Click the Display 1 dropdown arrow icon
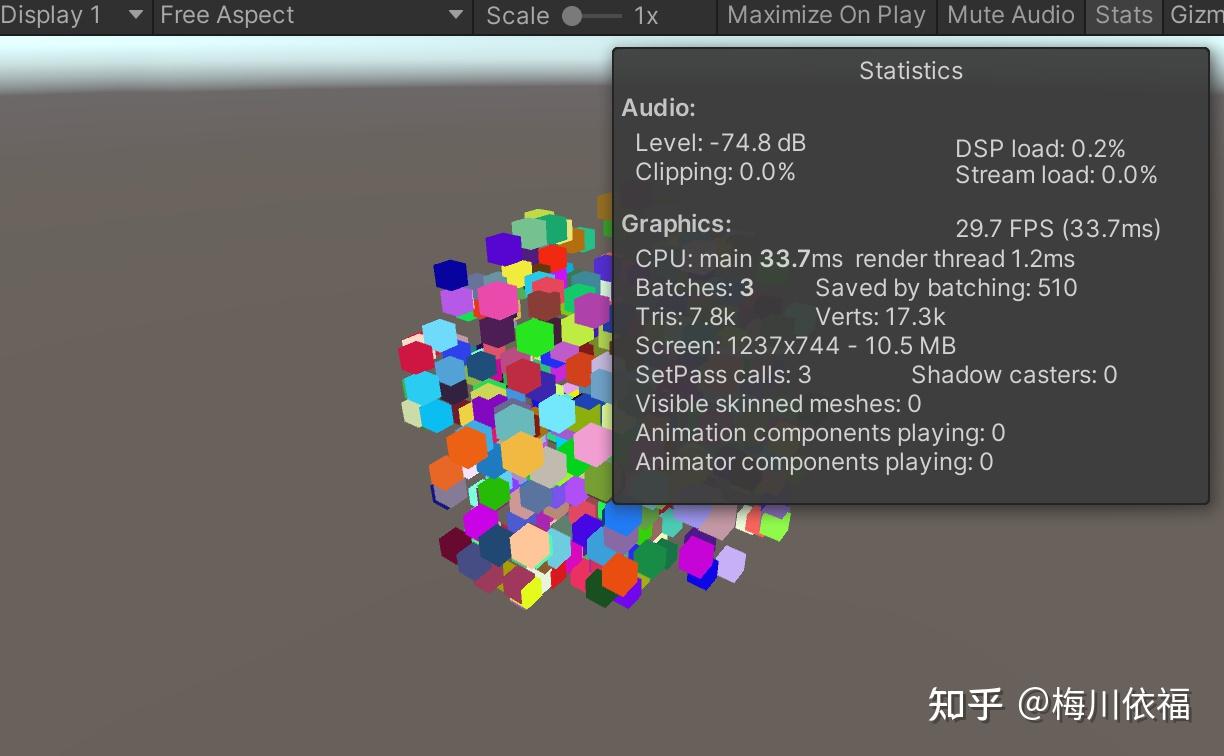Screen dimensions: 1224x756 [x=133, y=15]
